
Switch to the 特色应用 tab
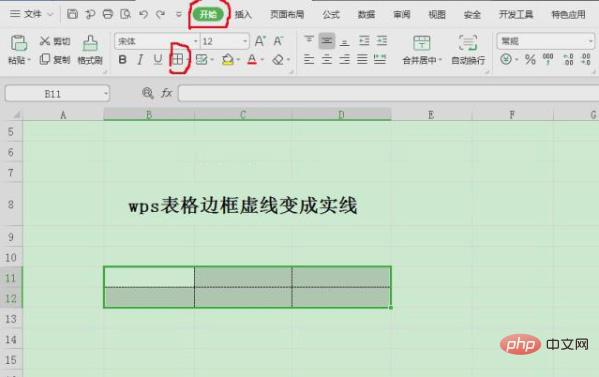568,15
